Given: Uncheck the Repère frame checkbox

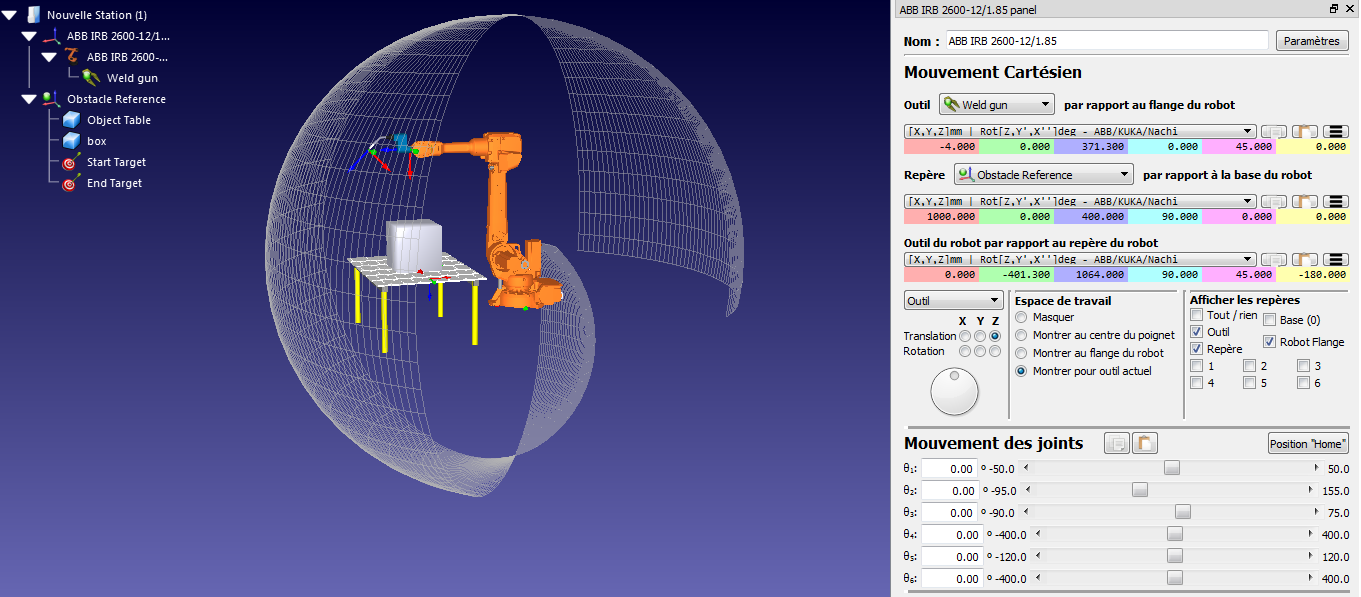Looking at the screenshot, I should (x=1197, y=349).
